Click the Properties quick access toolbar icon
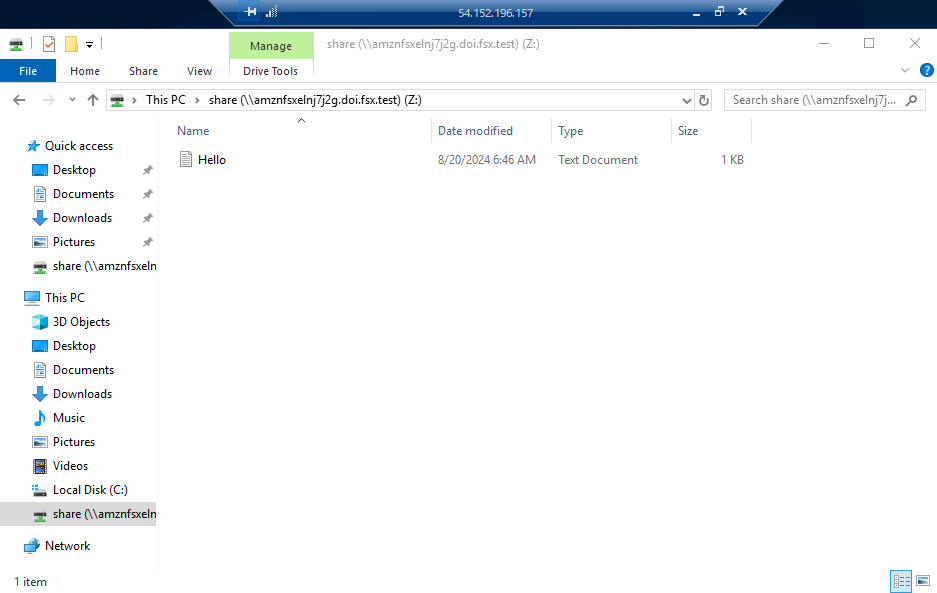Viewport: 937px width, 593px height. pyautogui.click(x=49, y=44)
